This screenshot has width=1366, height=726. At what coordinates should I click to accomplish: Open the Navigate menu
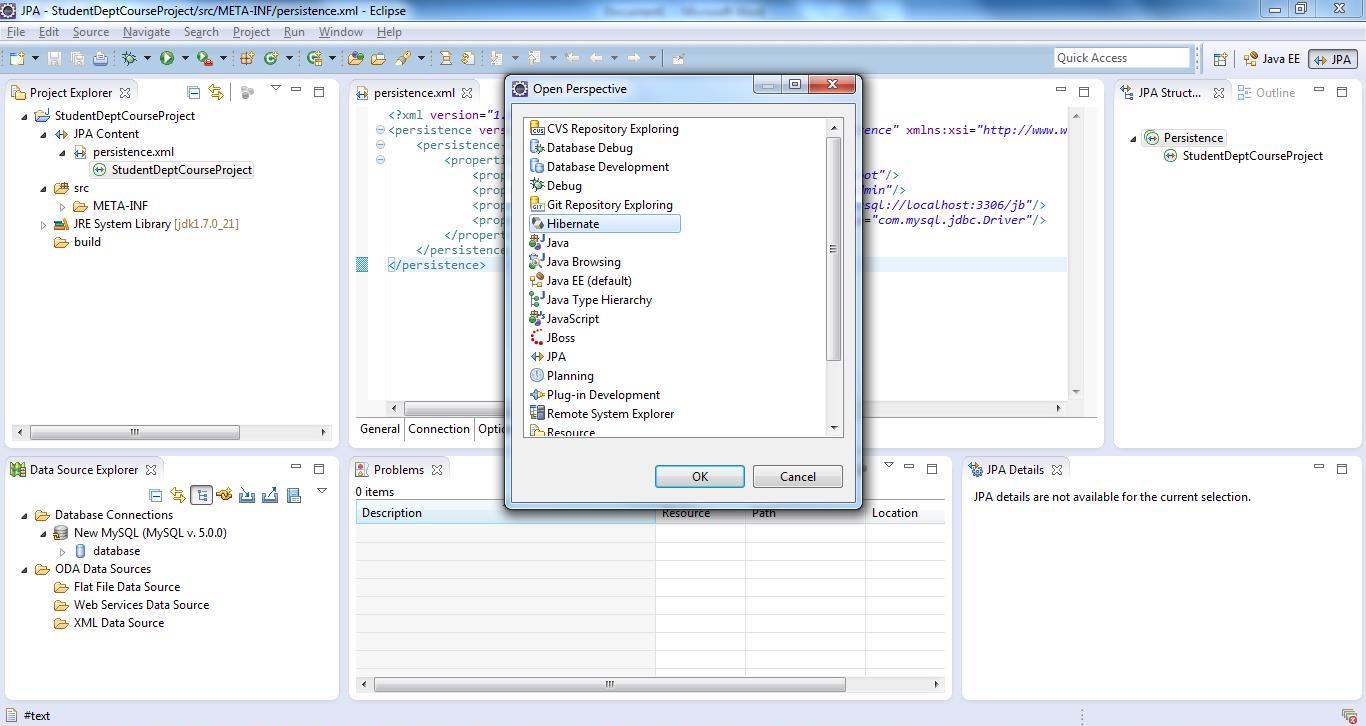point(146,32)
